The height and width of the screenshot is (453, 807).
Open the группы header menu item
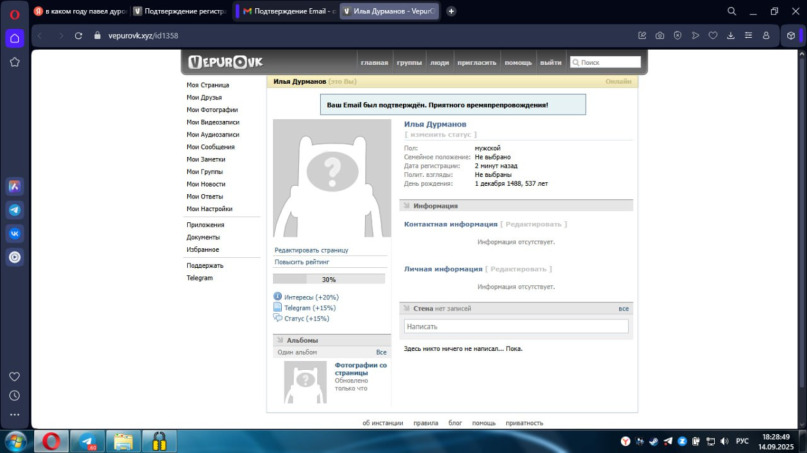(409, 62)
